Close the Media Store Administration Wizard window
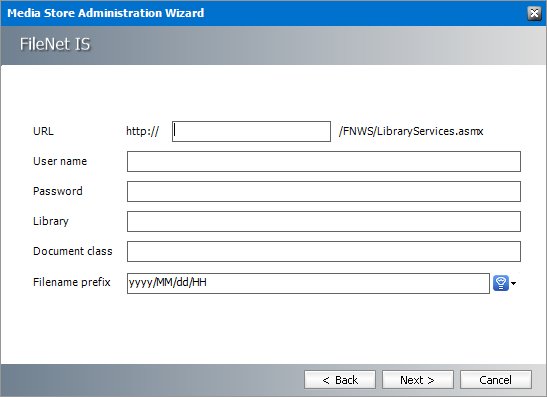 click(534, 14)
